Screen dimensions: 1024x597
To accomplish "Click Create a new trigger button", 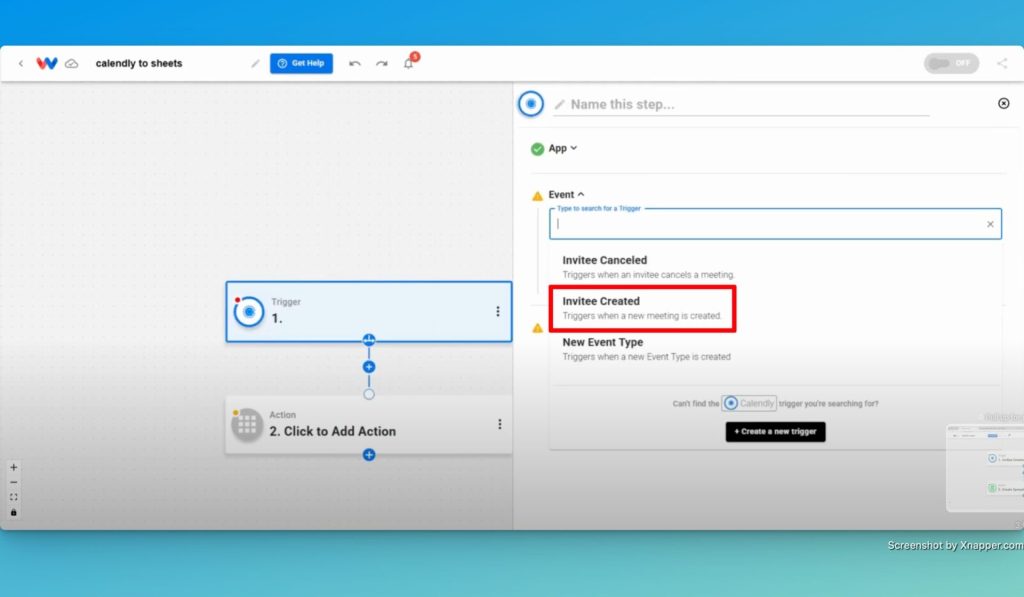I will coord(775,432).
